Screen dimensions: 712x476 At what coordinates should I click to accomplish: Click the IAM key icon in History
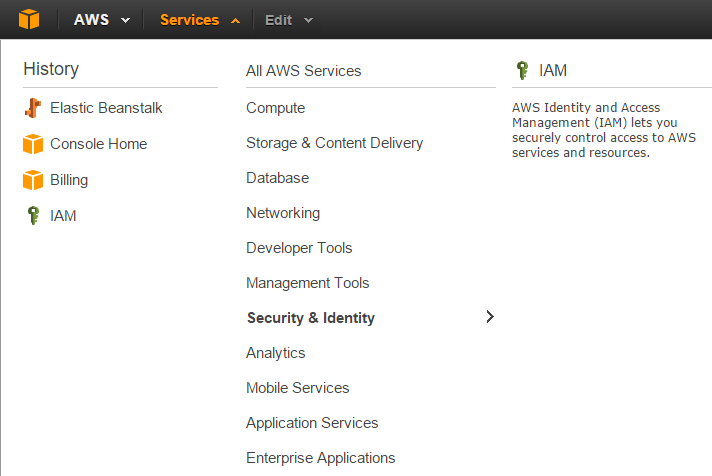click(33, 216)
